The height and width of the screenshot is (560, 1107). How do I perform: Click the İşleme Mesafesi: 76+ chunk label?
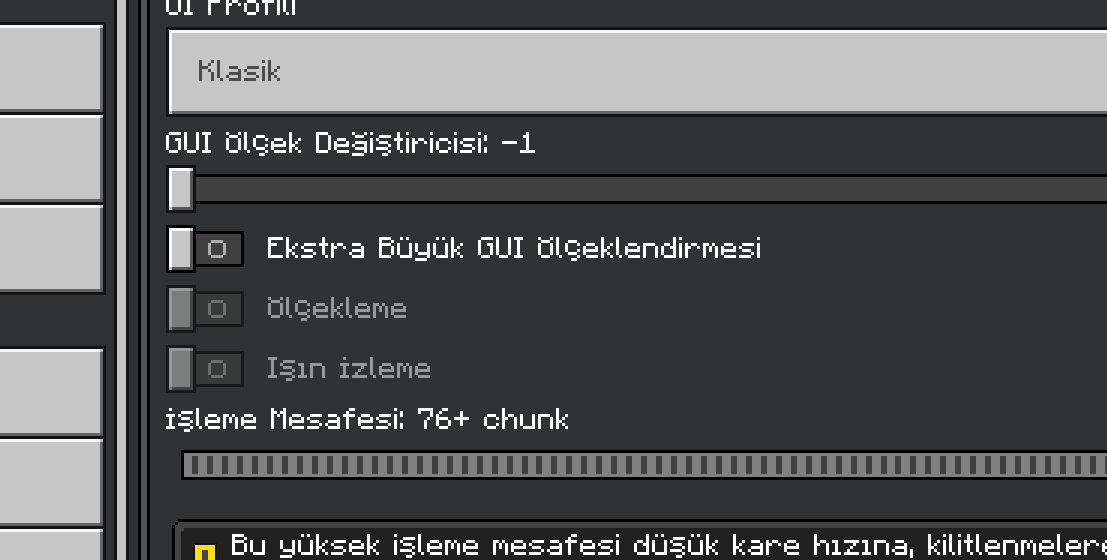(367, 419)
